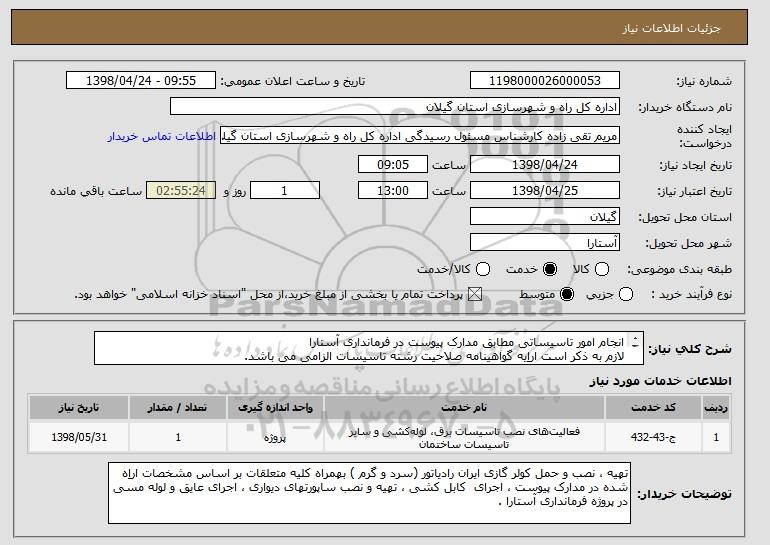Click the buyer organization name field

[x=395, y=107]
